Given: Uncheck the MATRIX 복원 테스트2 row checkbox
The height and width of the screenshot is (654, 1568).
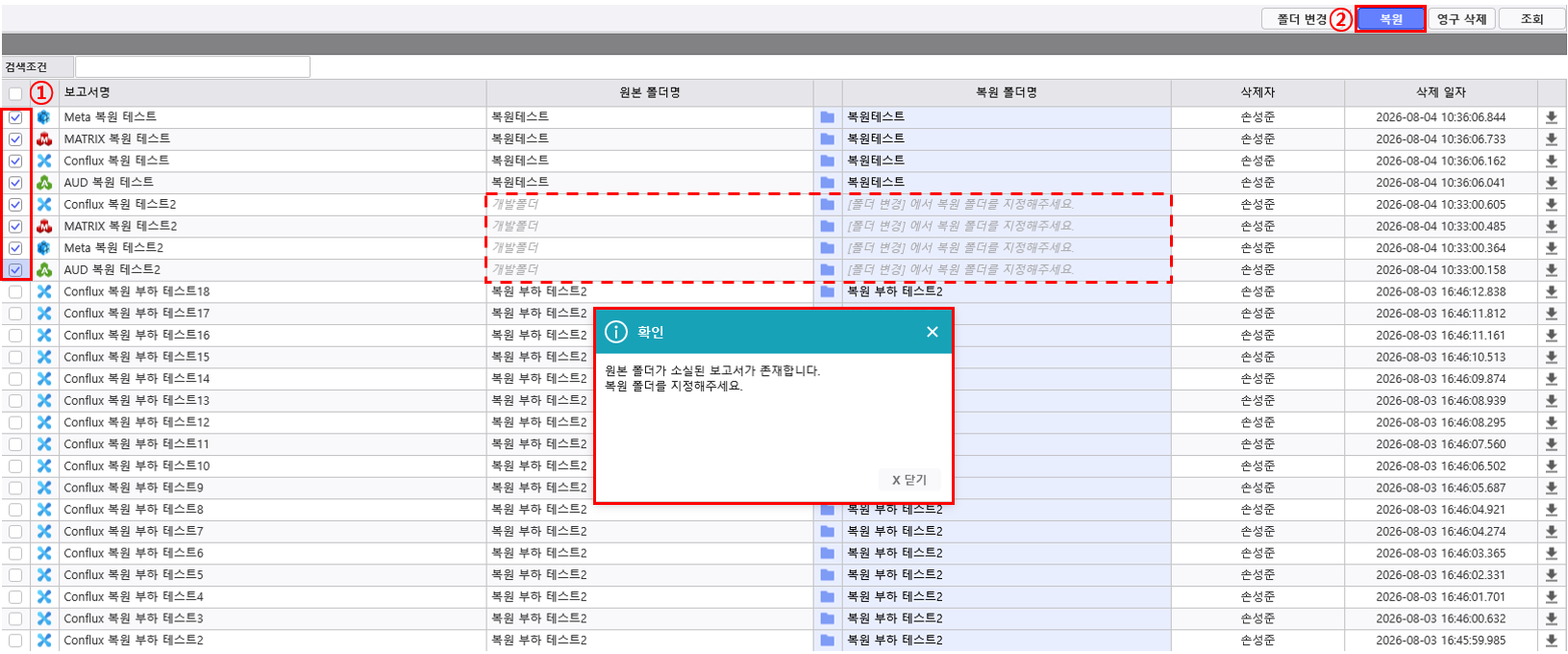Looking at the screenshot, I should pos(15,226).
